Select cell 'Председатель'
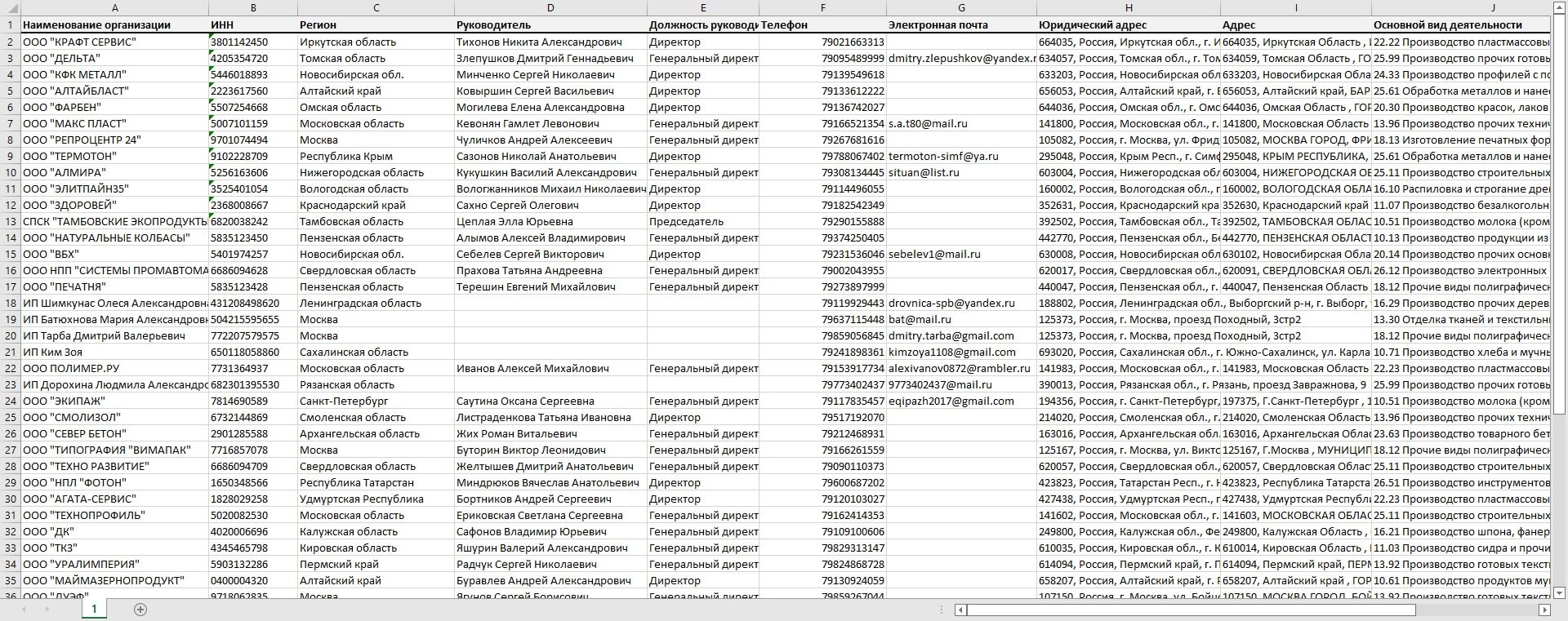Viewport: 1568px width, 621px height. pos(703,221)
